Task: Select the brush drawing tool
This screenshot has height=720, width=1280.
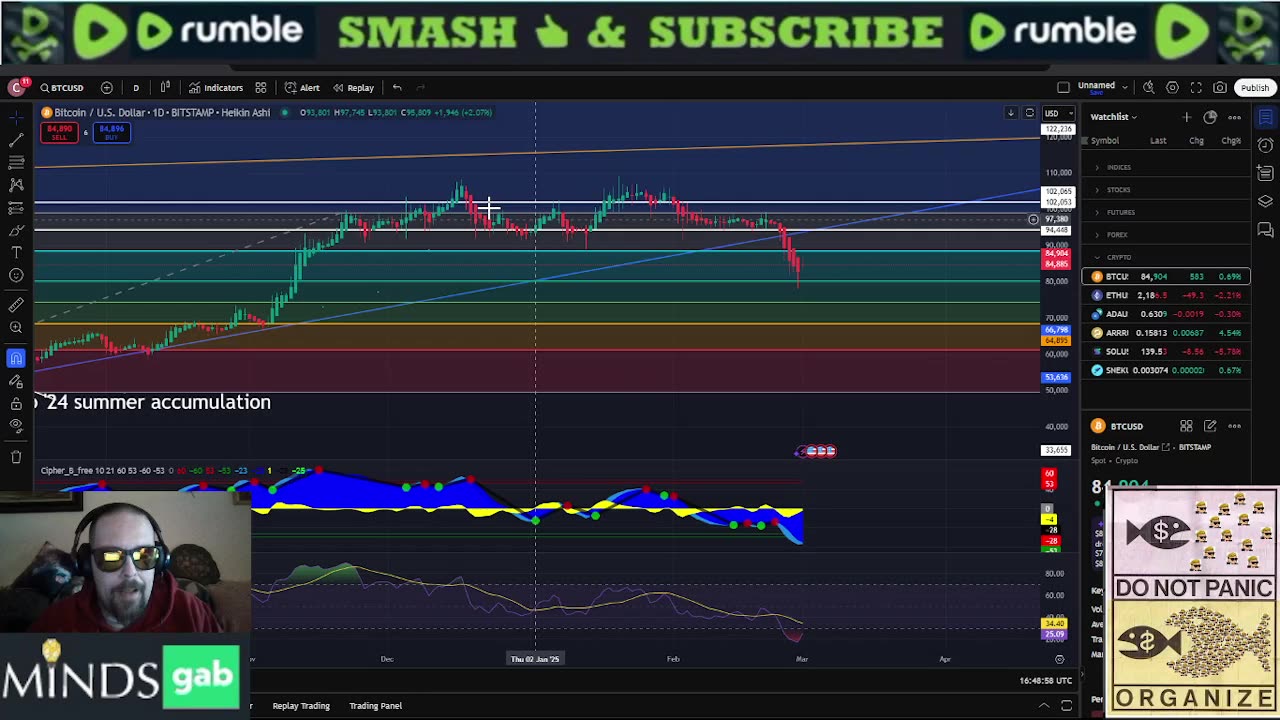Action: [16, 231]
